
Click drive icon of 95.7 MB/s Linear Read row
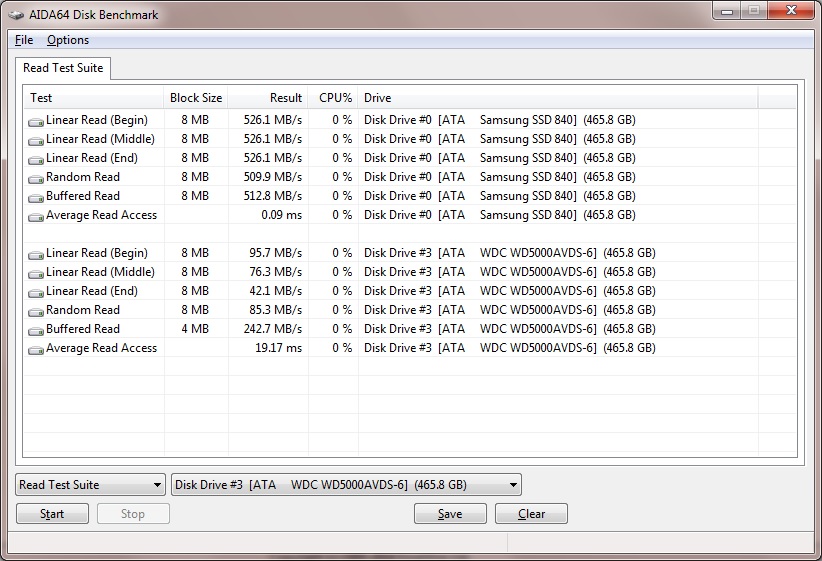tap(36, 255)
